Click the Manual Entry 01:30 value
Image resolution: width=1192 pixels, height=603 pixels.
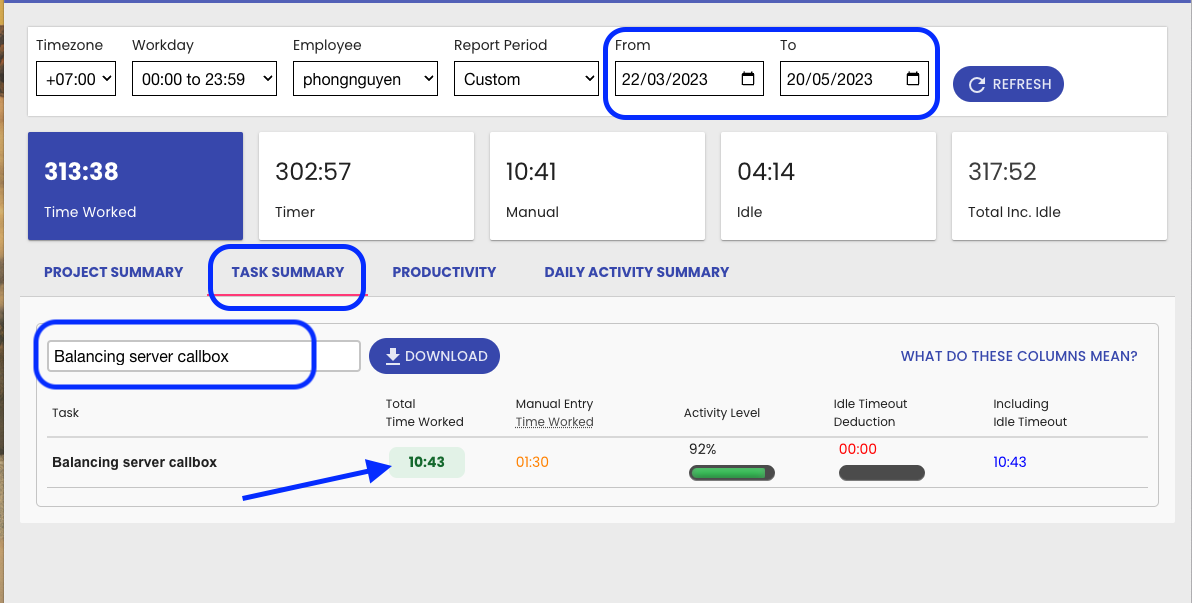tap(532, 462)
